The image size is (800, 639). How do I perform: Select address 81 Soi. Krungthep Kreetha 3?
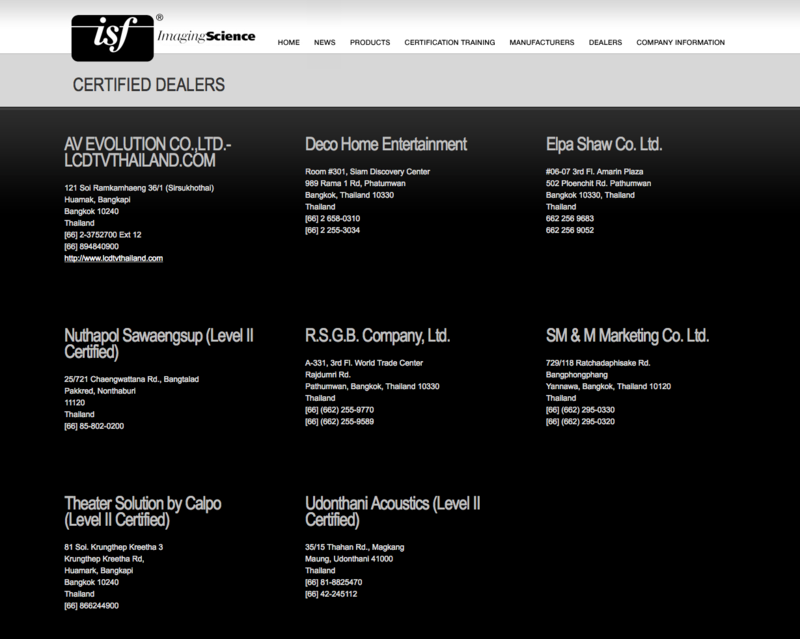(x=113, y=547)
